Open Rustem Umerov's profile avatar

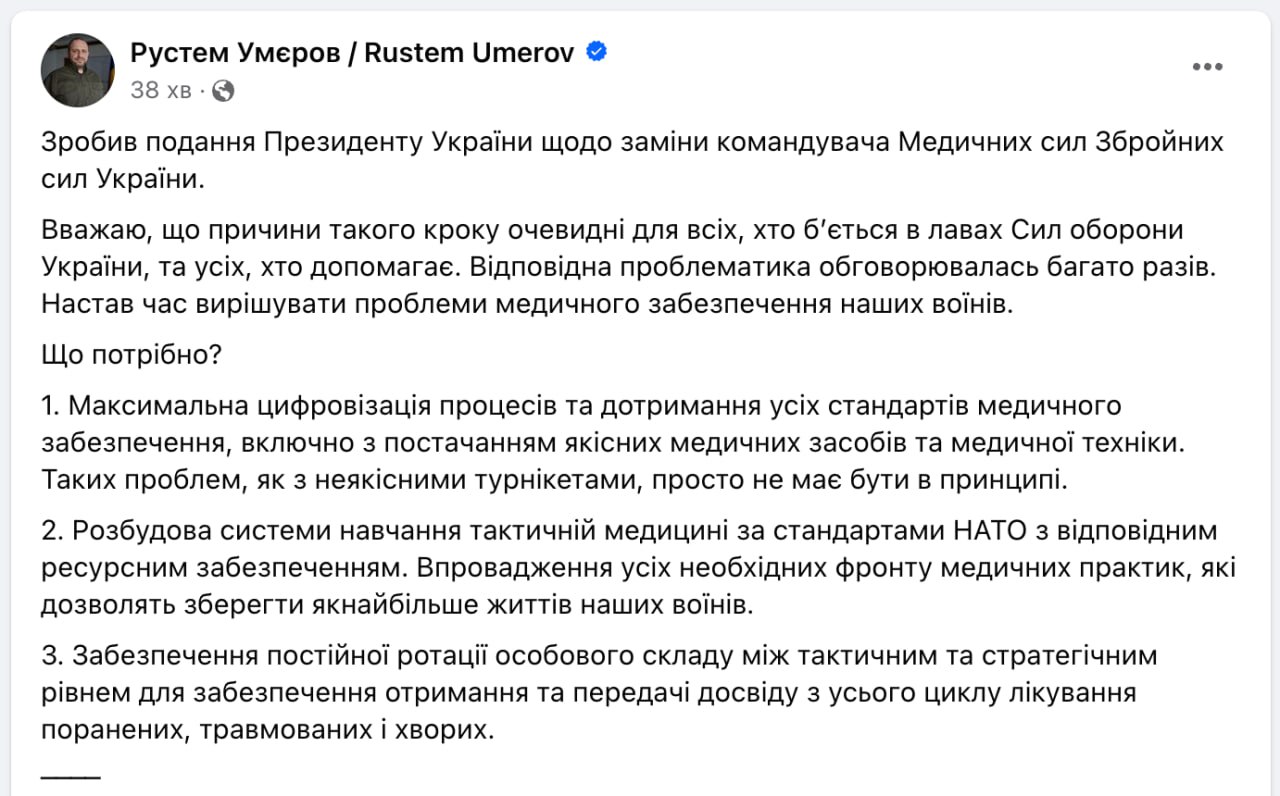(x=77, y=70)
